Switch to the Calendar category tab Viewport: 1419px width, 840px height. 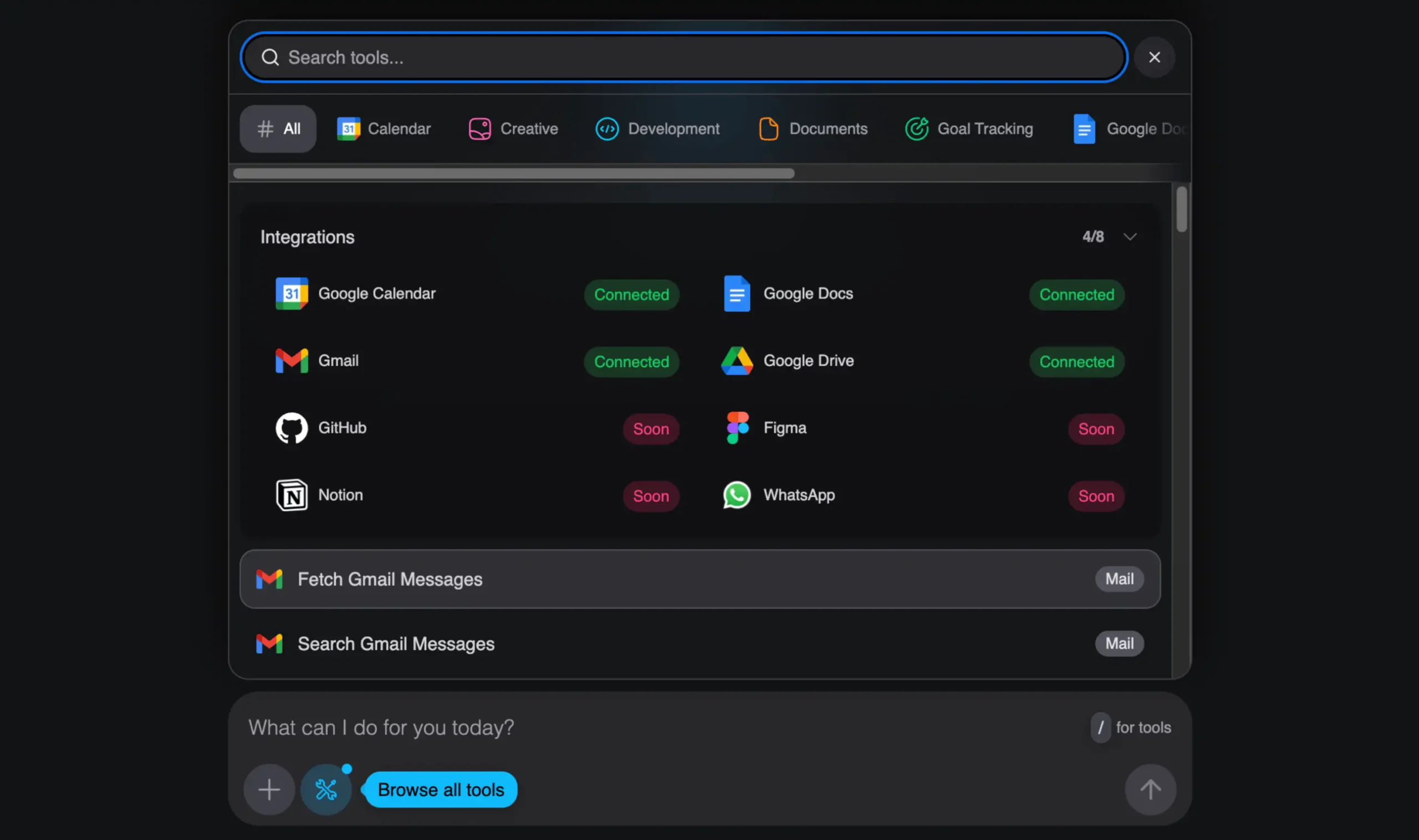(384, 129)
